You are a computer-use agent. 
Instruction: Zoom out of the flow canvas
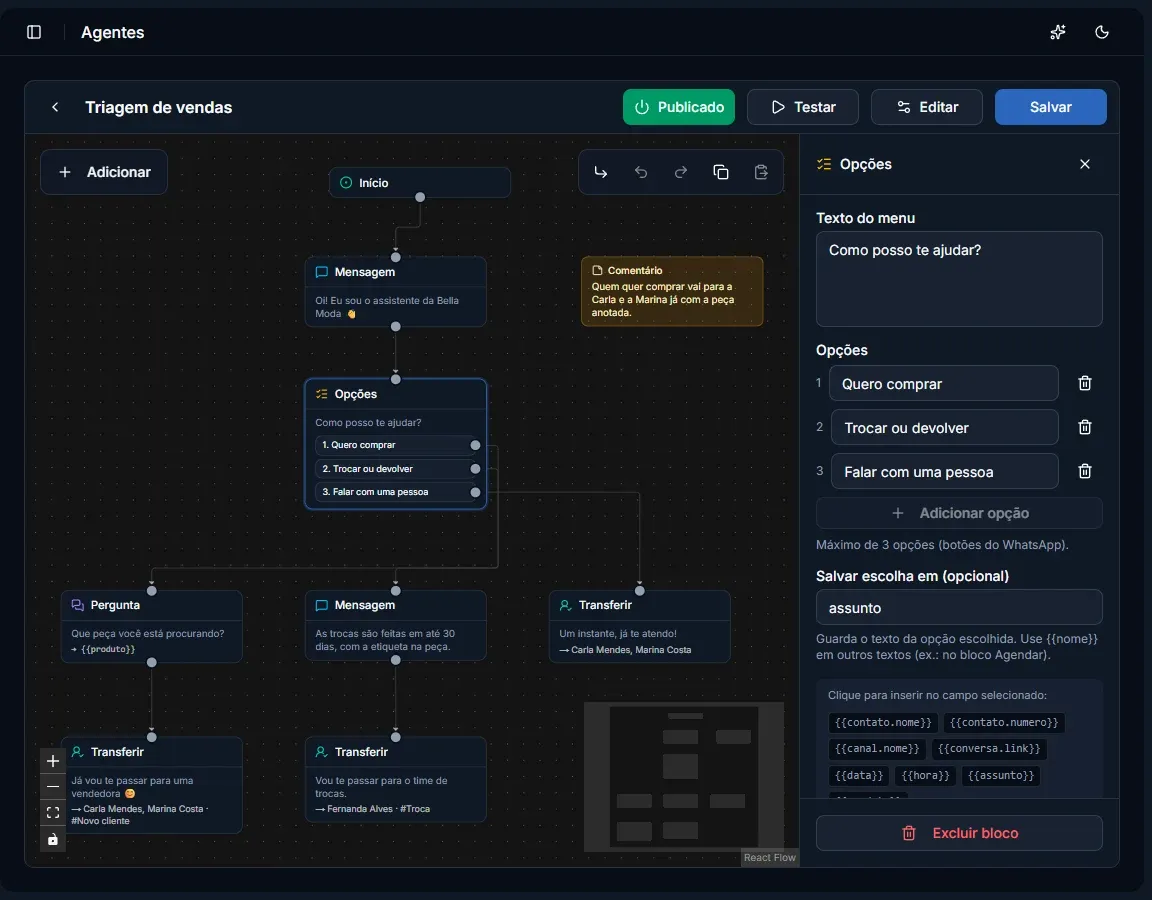53,787
